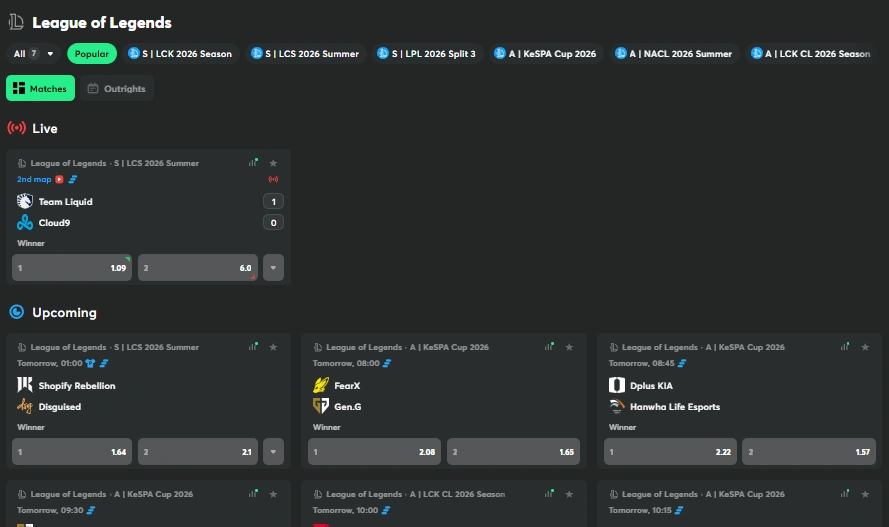
Task: Favorite the Tomorrow 10:15 KeSPA Cup match
Action: point(865,494)
